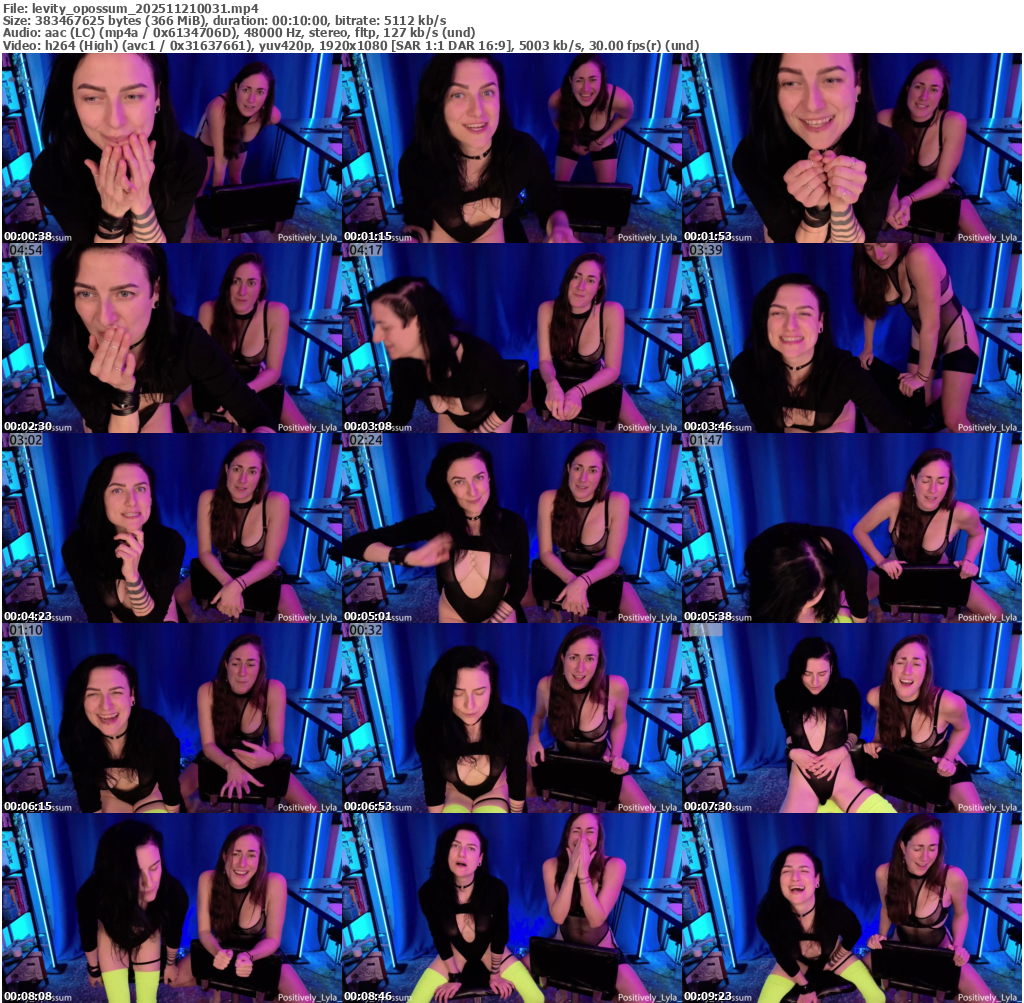Select the thumbnail marked 00:06:53
The height and width of the screenshot is (1003, 1024).
511,718
